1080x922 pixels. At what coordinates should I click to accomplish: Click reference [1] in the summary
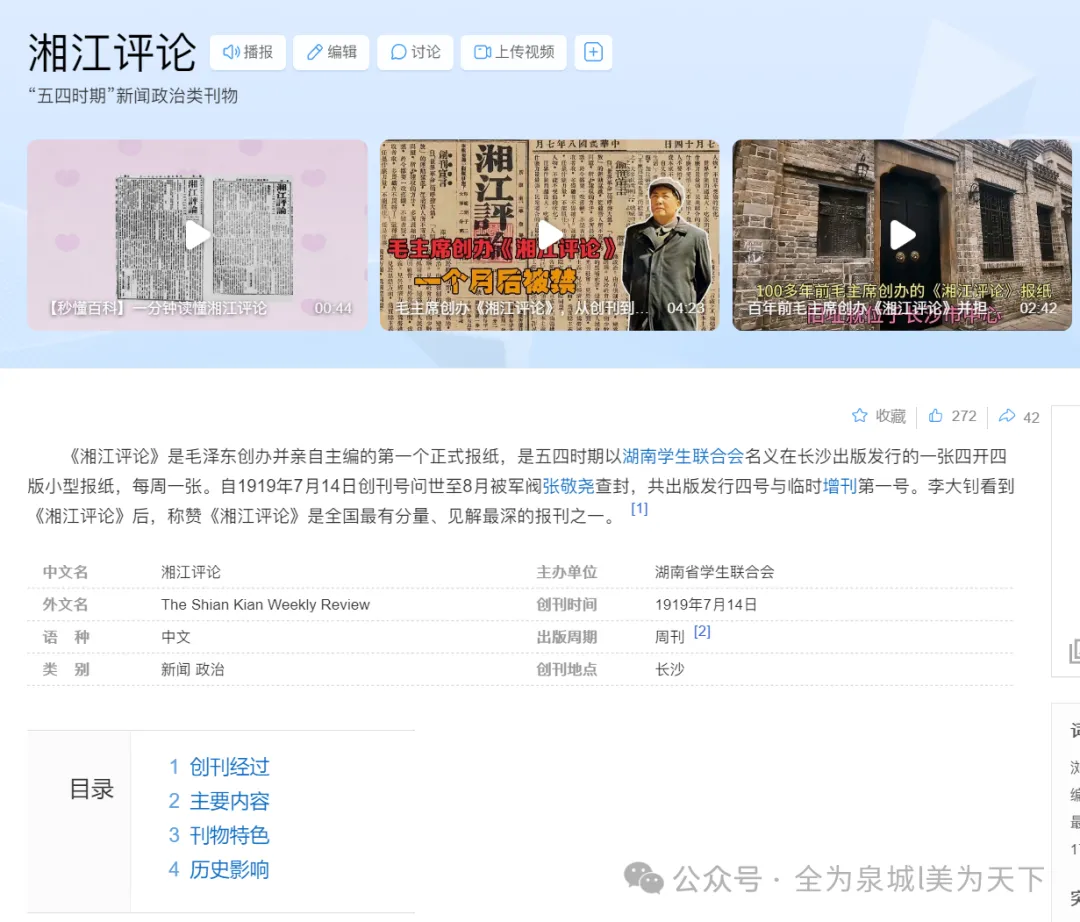pyautogui.click(x=639, y=509)
